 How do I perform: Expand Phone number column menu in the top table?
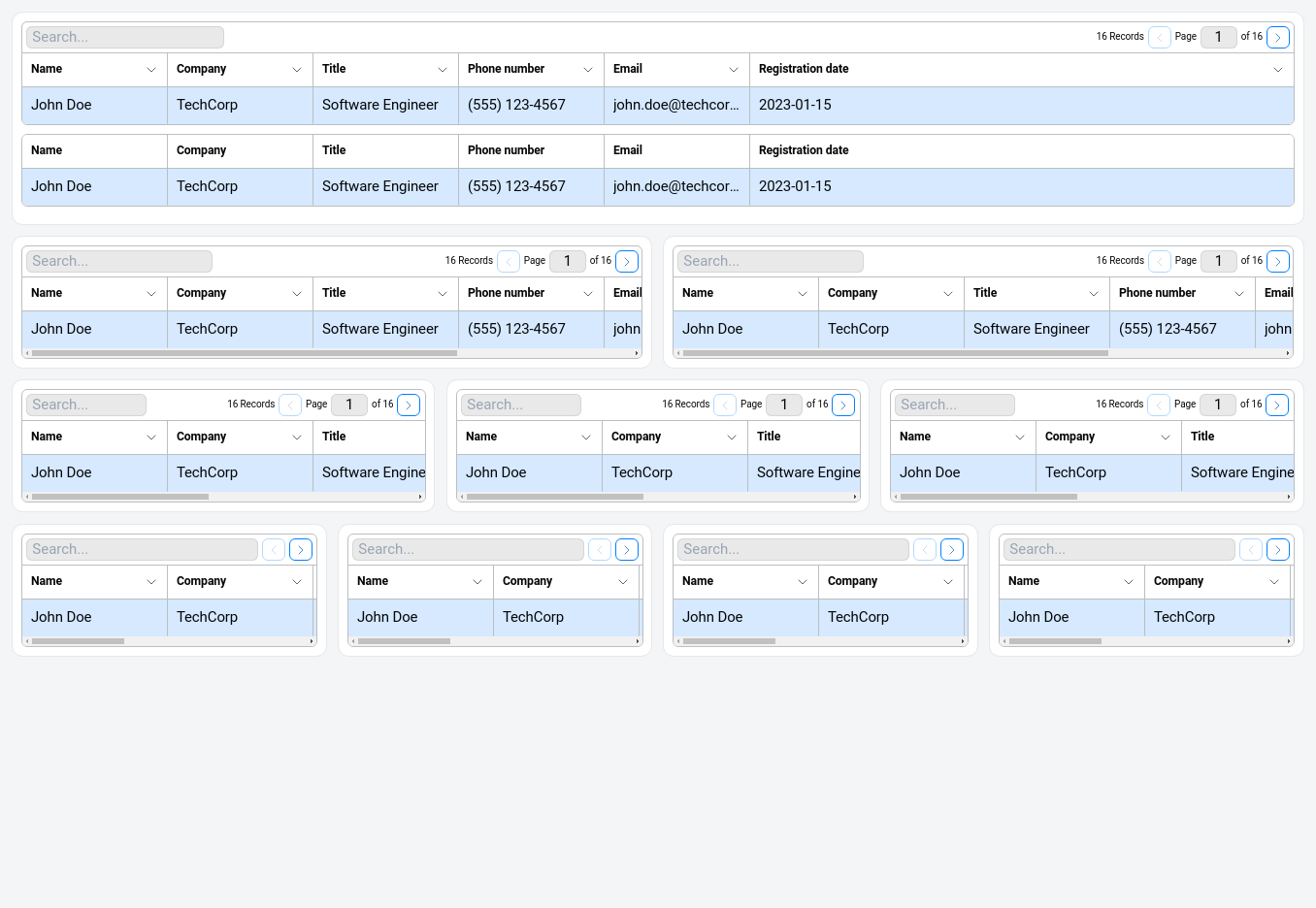point(587,70)
